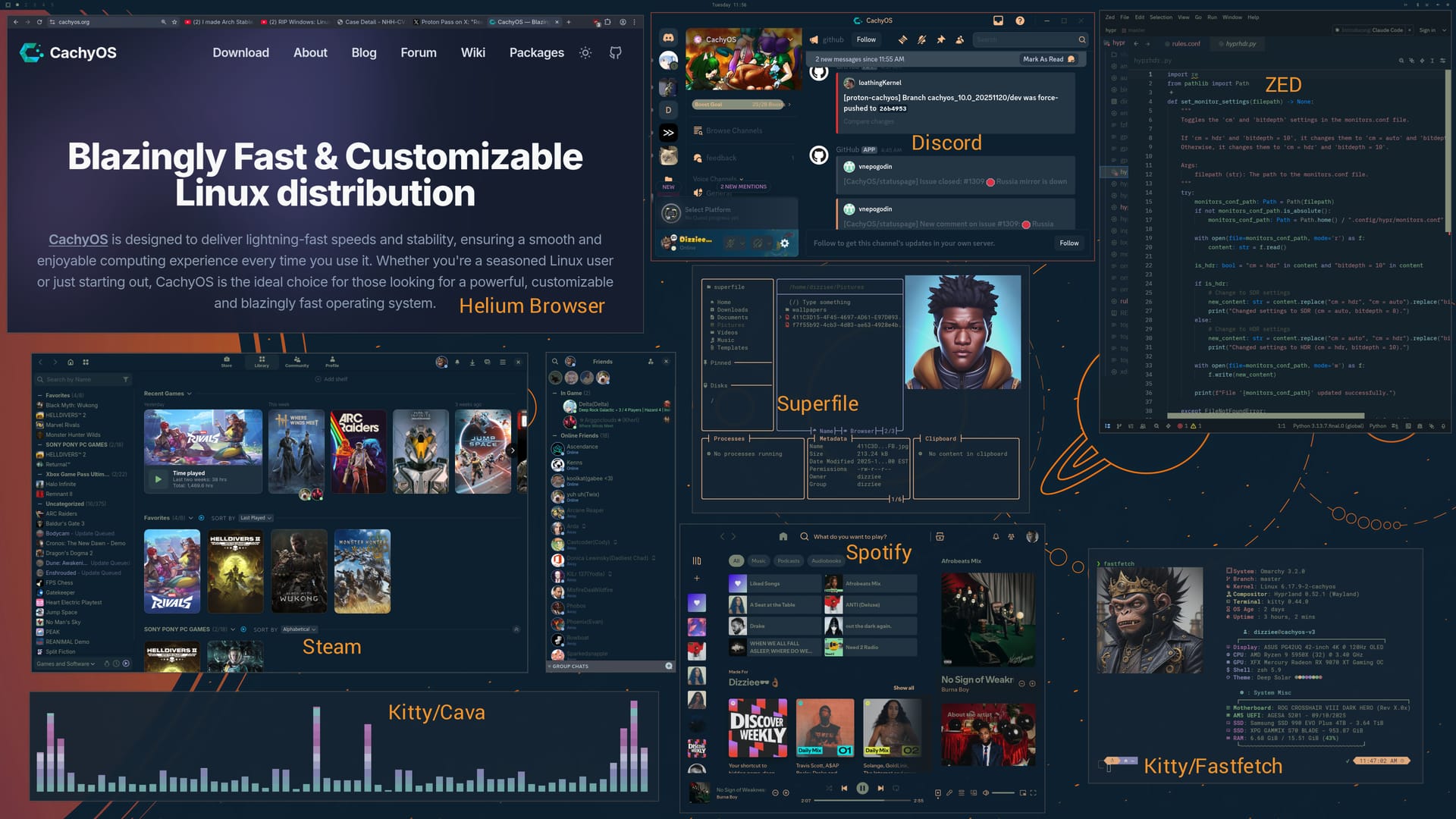Toggle the website light/dark theme sun icon
Image resolution: width=1456 pixels, height=819 pixels.
[x=585, y=53]
